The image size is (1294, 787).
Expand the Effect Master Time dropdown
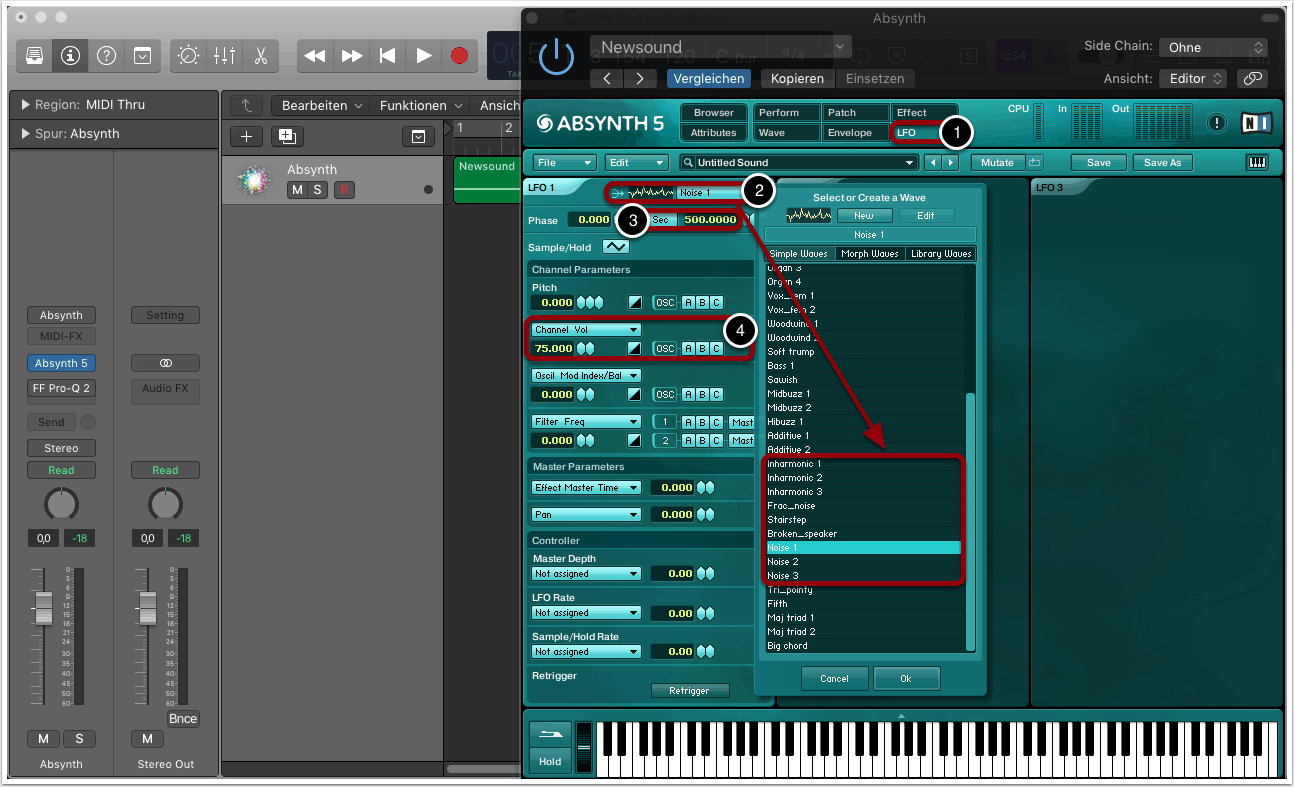point(586,488)
